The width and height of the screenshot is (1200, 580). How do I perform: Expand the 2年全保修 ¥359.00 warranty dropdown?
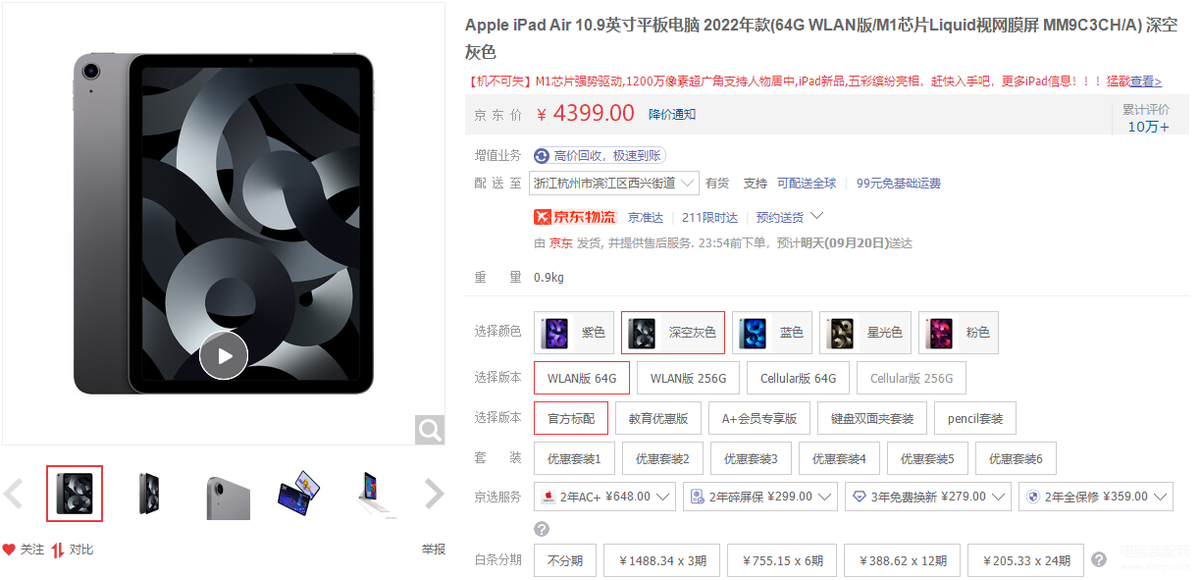(1095, 496)
